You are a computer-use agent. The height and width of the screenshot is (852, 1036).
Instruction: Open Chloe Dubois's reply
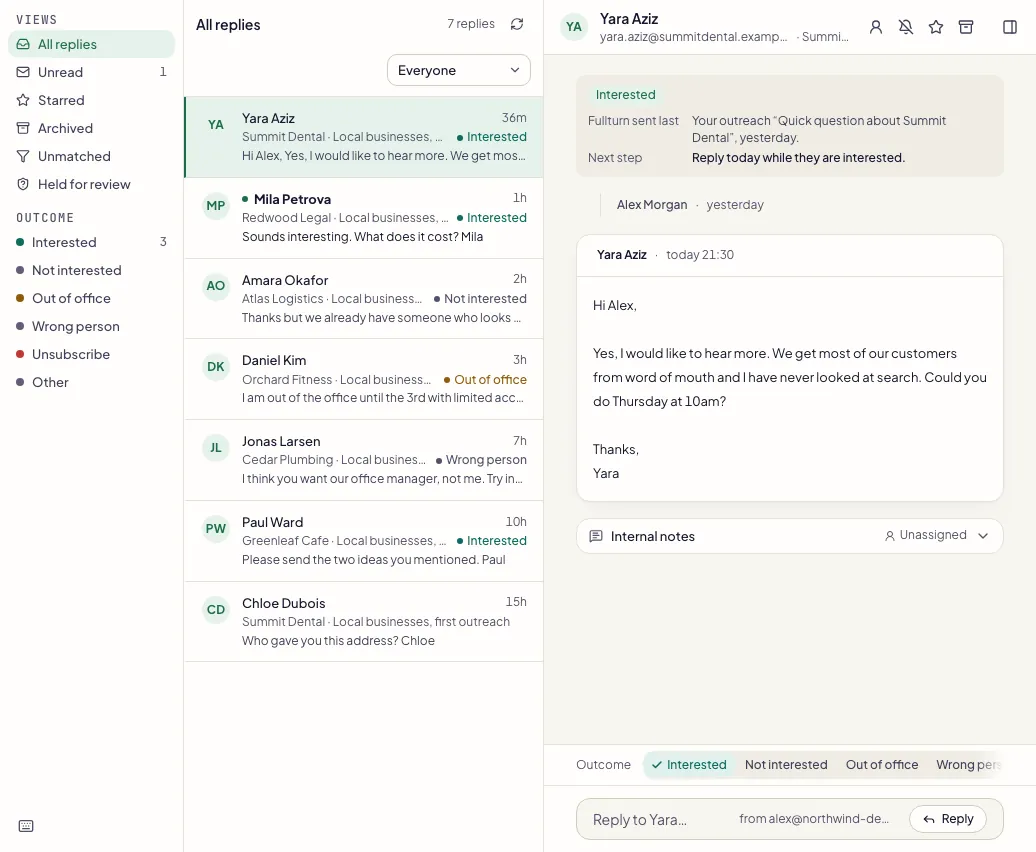(x=364, y=621)
